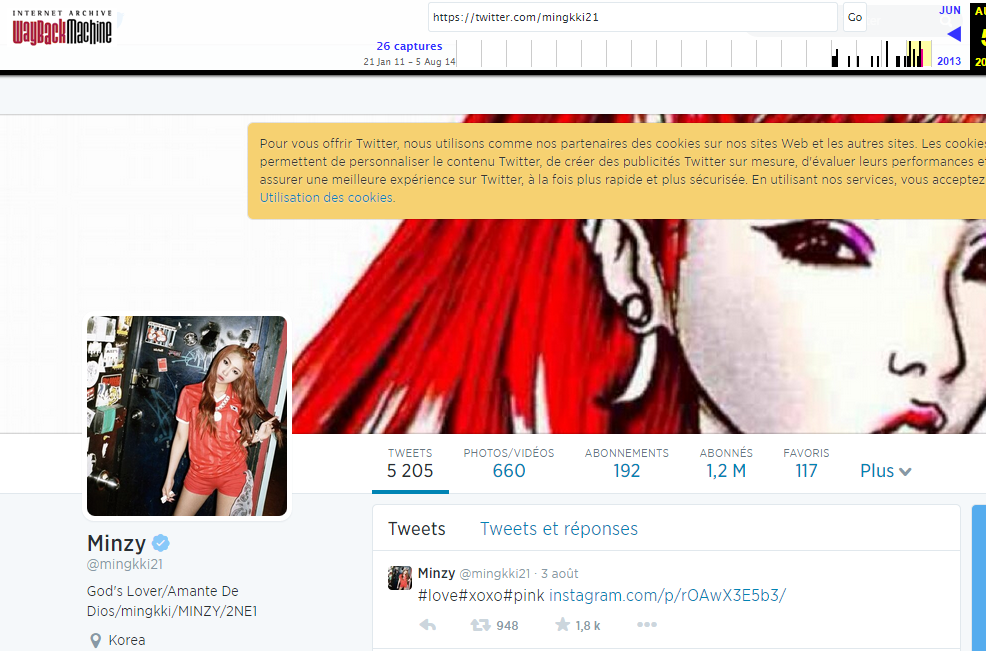Open the instagram.com/p/rOAwX3E5b3/ link
Viewport: 986px width, 651px height.
click(667, 596)
